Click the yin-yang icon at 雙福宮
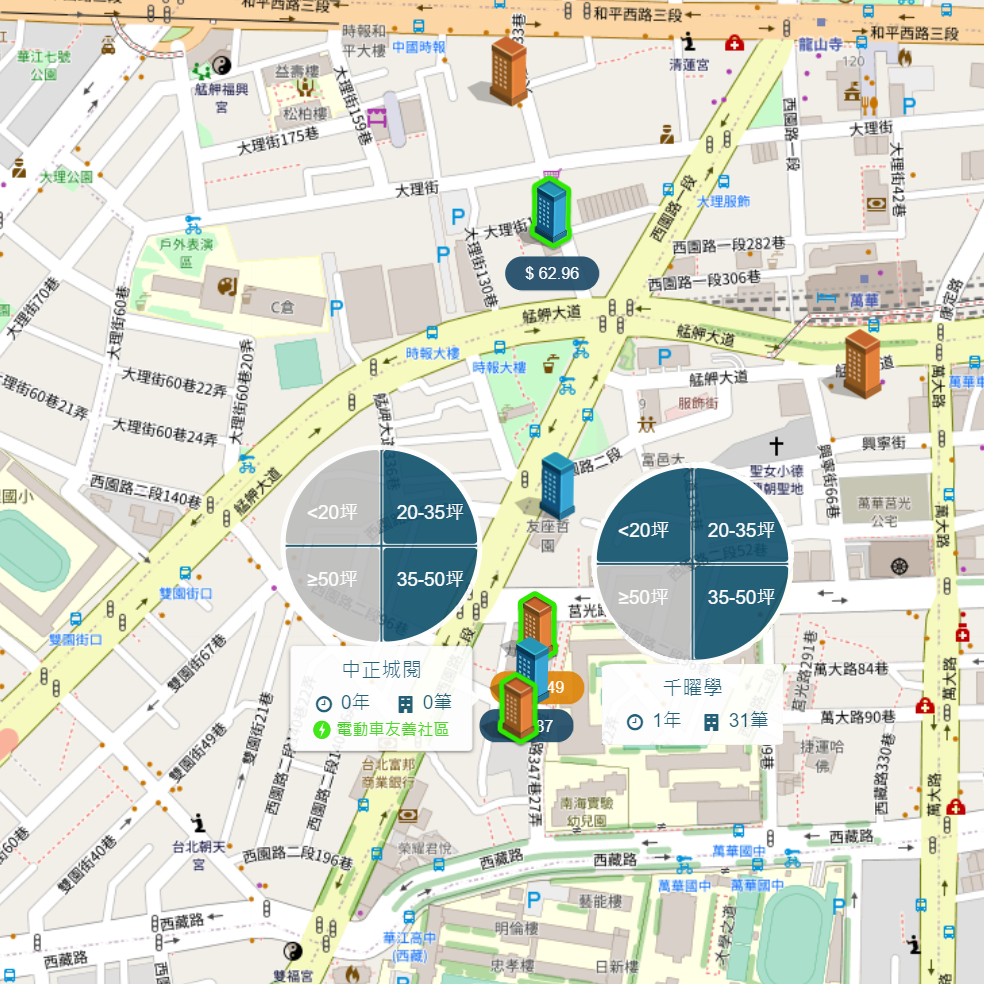The image size is (984, 984). point(292,951)
